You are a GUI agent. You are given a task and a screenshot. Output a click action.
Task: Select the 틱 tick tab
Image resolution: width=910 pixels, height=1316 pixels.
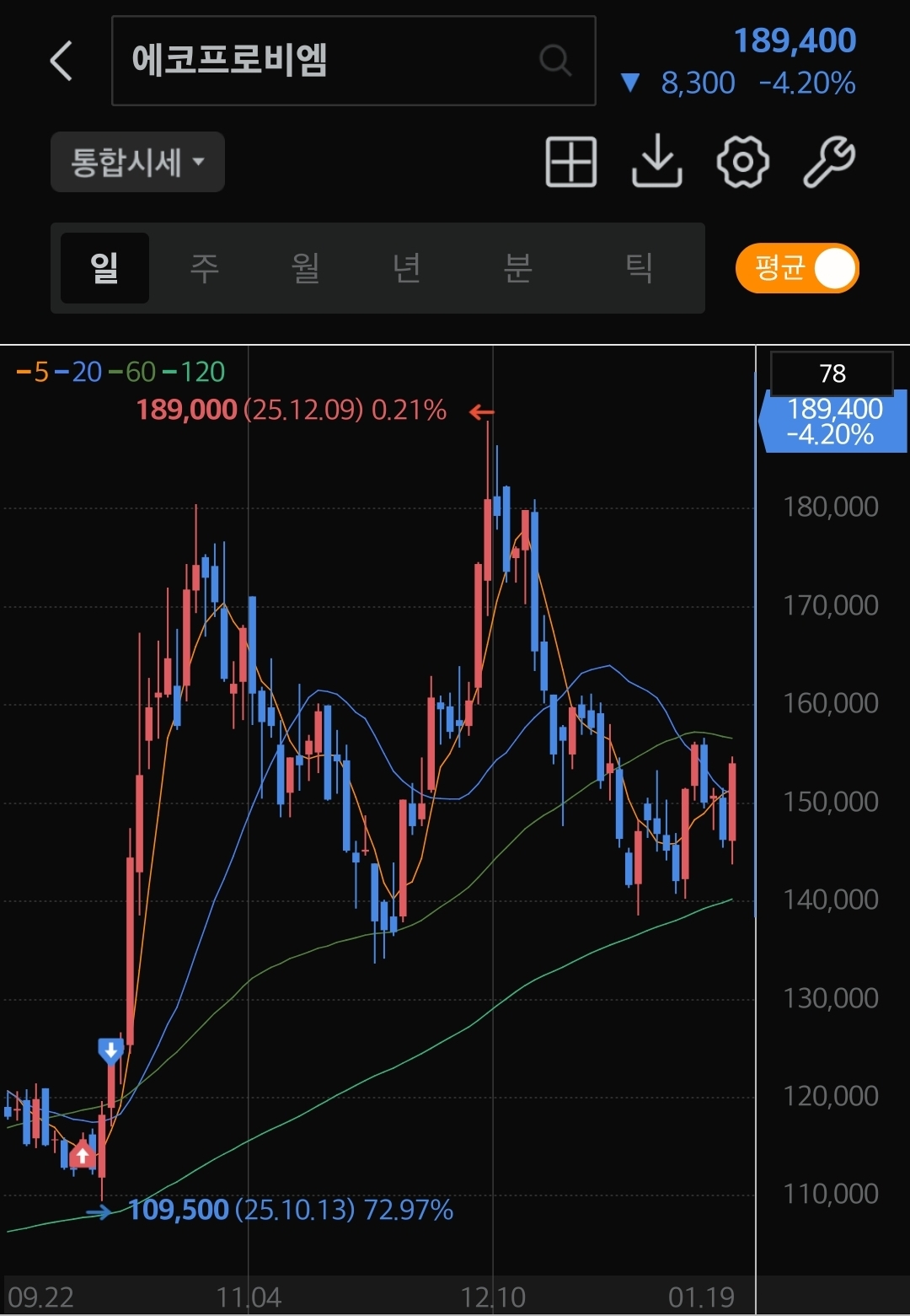click(639, 268)
